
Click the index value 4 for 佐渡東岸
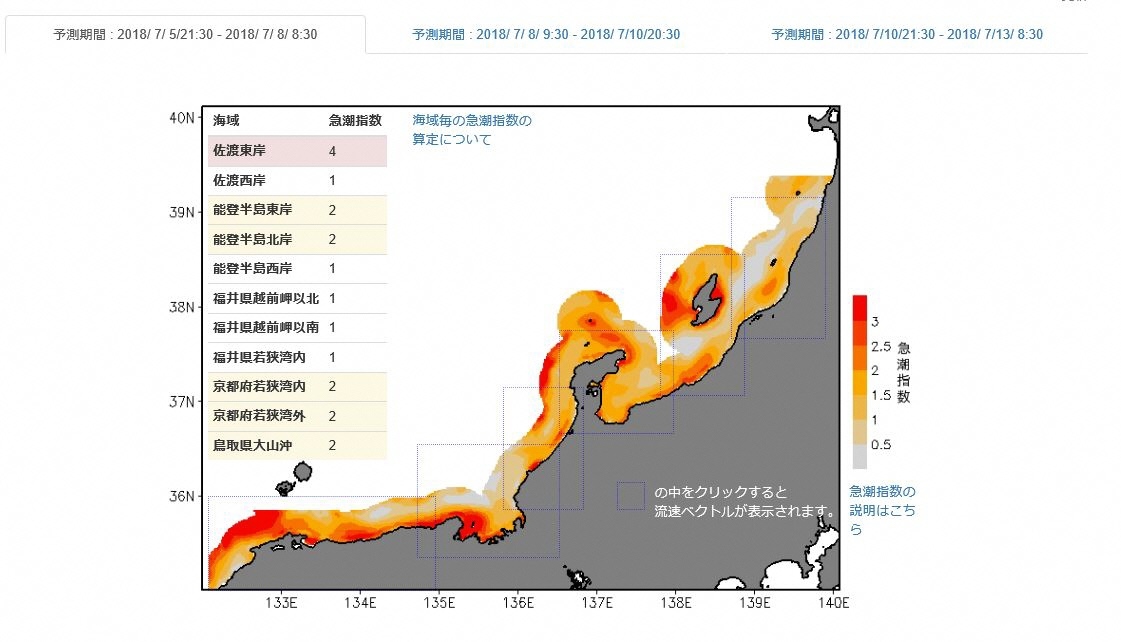pos(332,152)
